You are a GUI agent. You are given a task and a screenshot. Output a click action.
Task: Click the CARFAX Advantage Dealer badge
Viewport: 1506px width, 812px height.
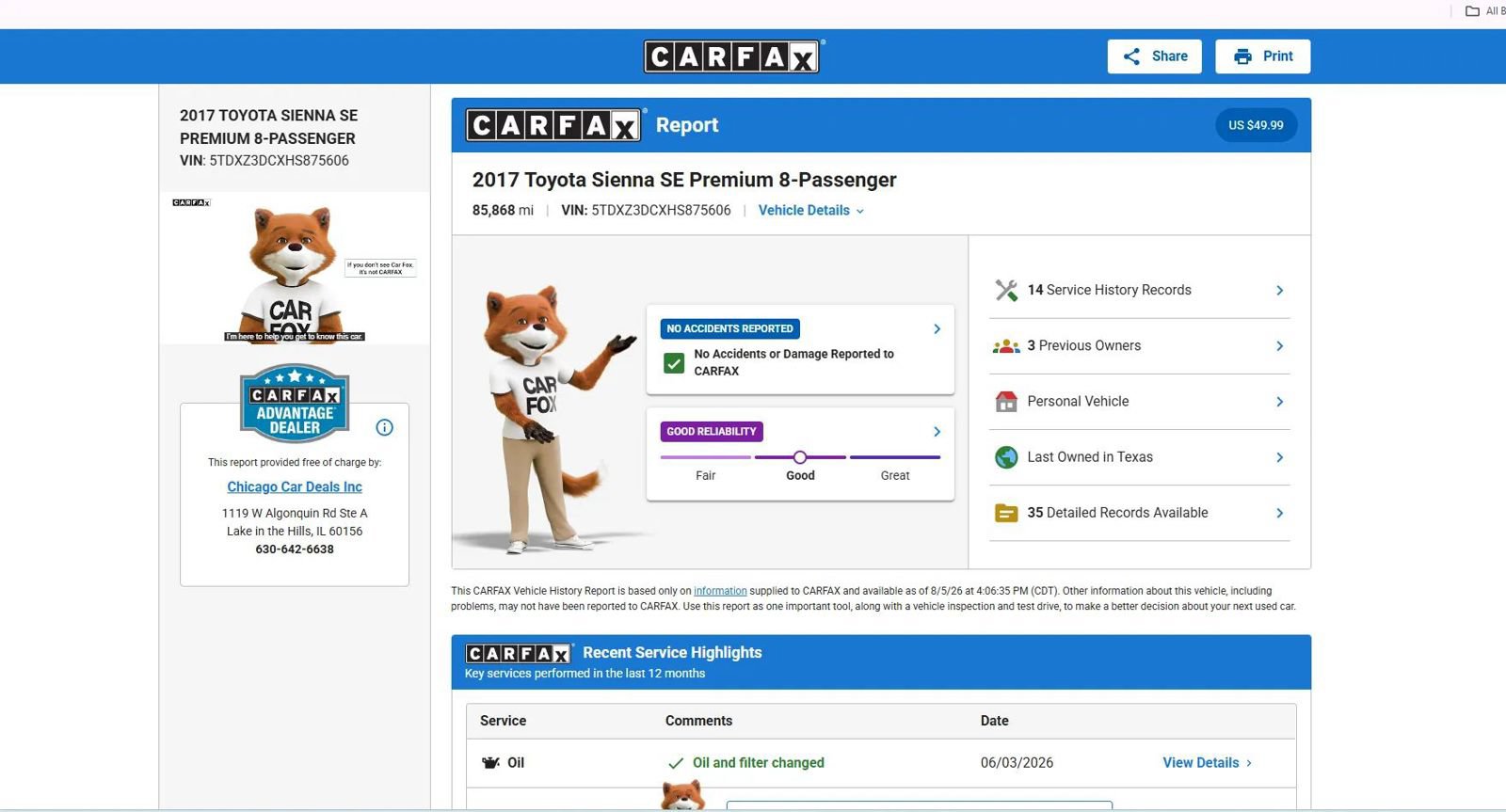pos(295,403)
